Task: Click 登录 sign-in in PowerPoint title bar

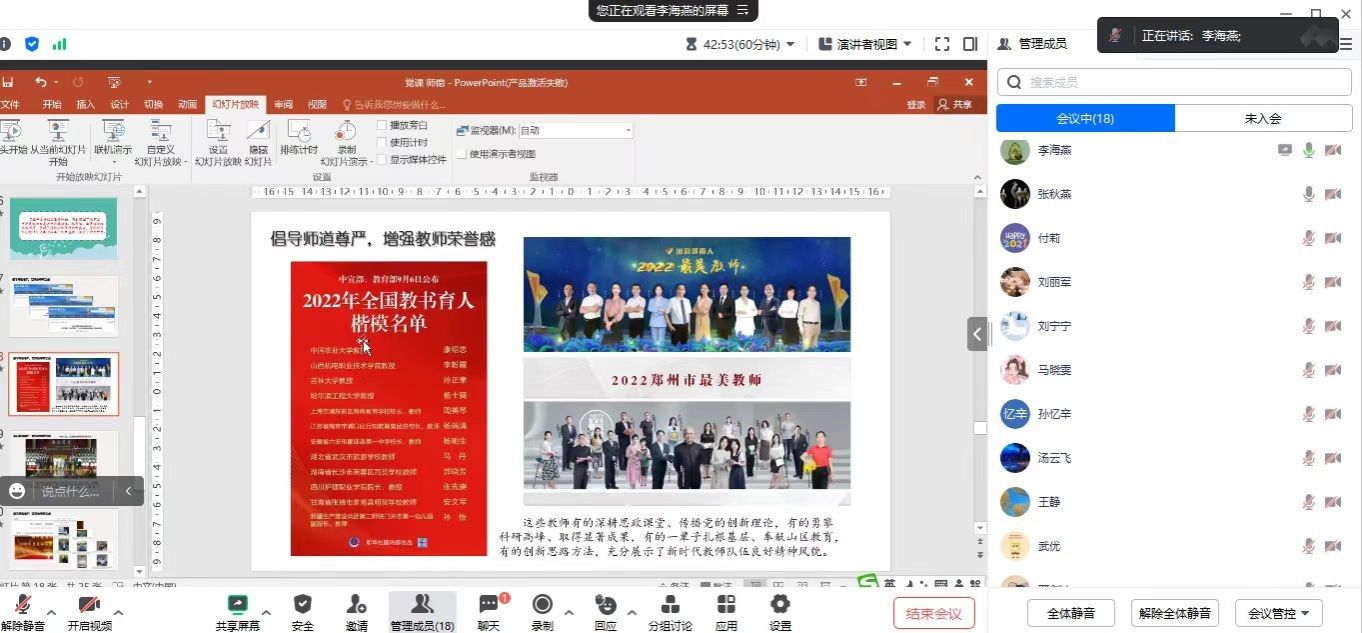Action: (x=916, y=104)
